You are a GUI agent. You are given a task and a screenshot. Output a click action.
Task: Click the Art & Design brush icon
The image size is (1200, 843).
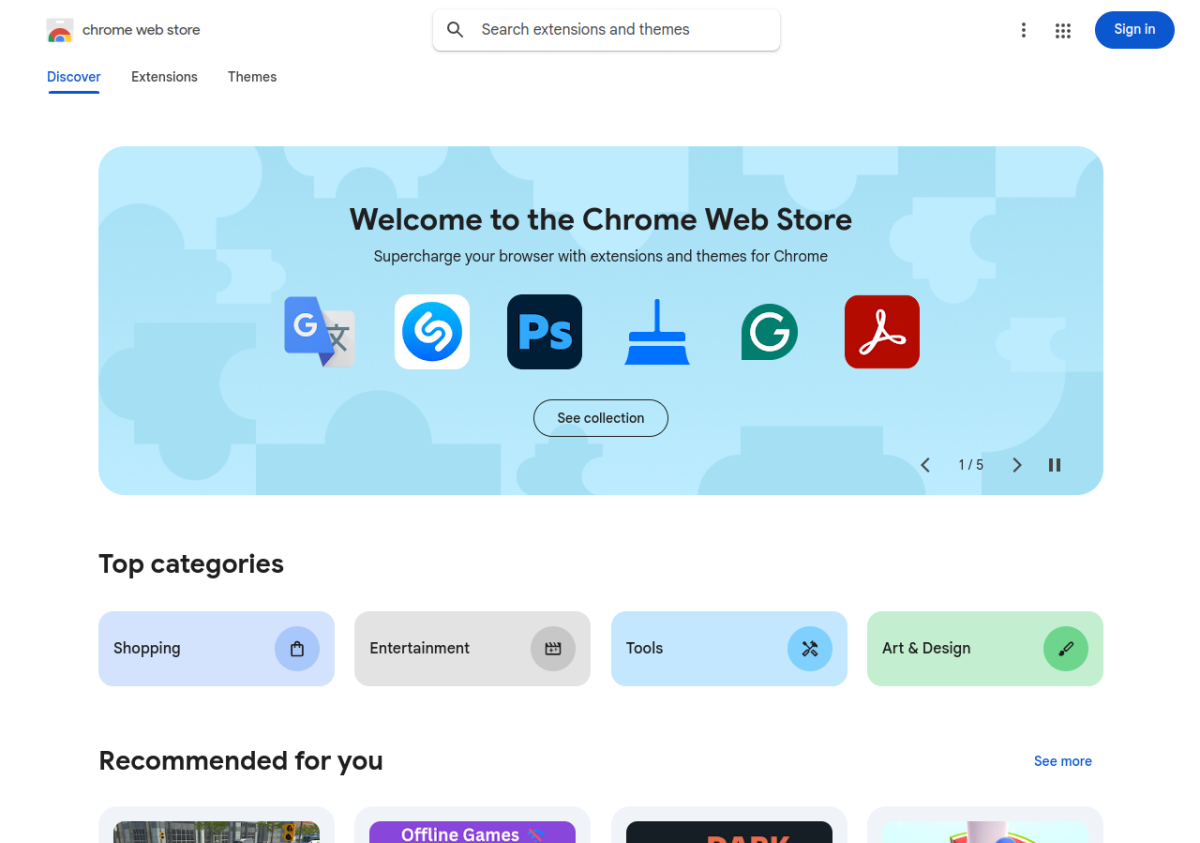click(x=1066, y=649)
